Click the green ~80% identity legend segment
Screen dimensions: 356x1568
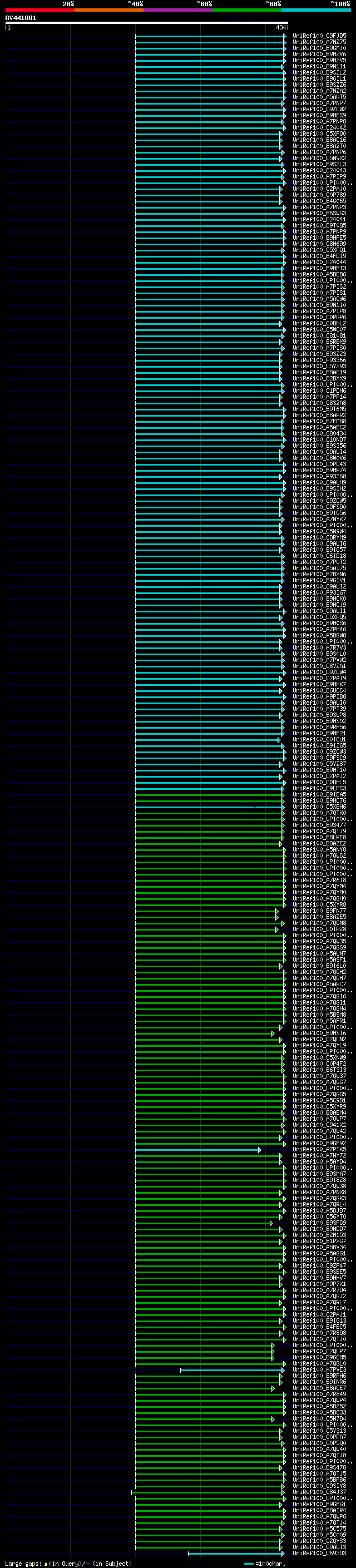[247, 10]
